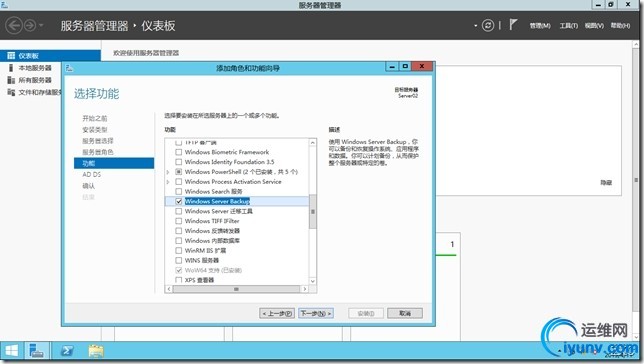Open the navigation history dropdown beside forward arrow
644x364 pixels.
tap(41, 25)
